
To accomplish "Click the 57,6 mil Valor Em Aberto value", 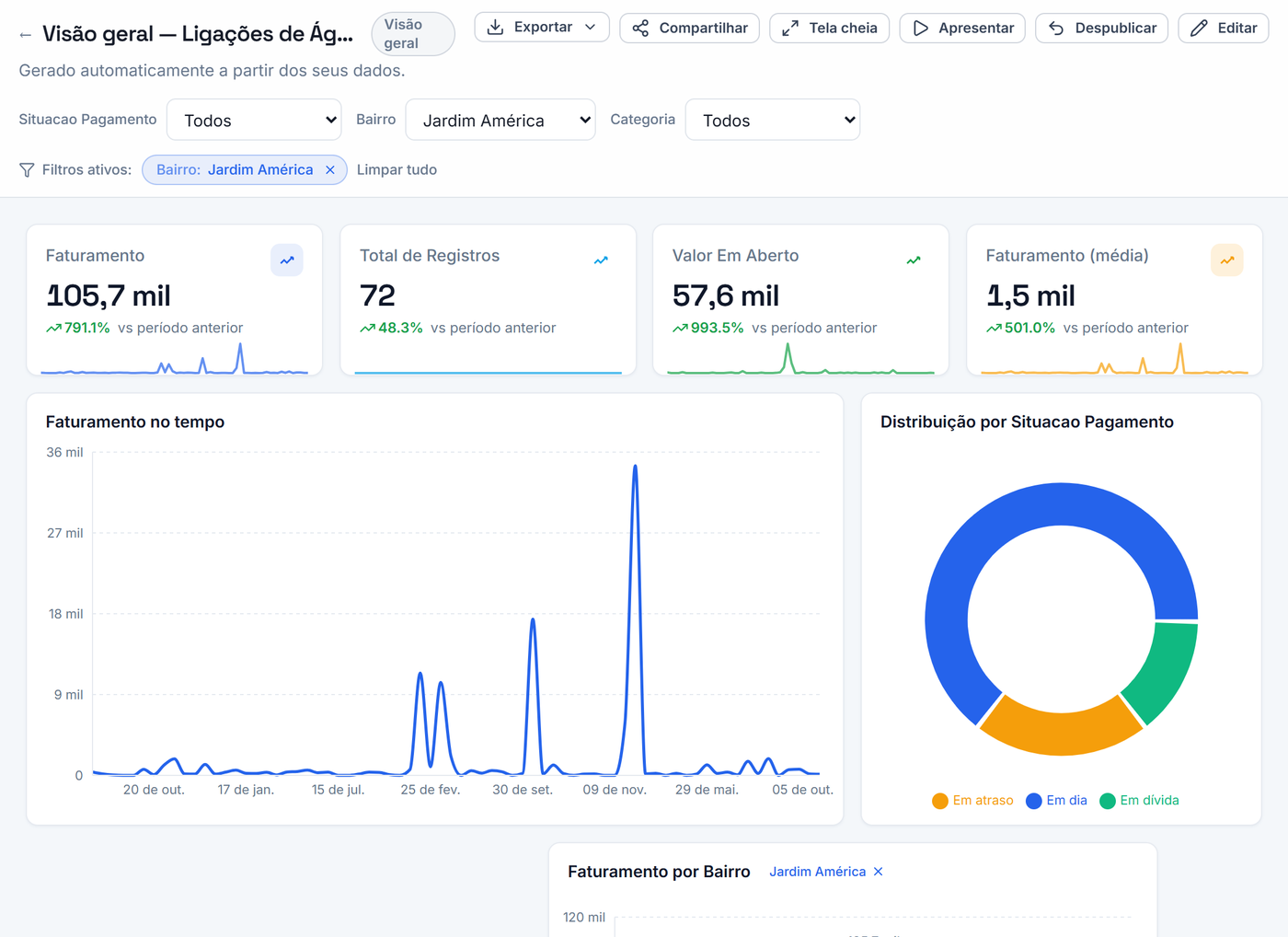I will point(726,295).
